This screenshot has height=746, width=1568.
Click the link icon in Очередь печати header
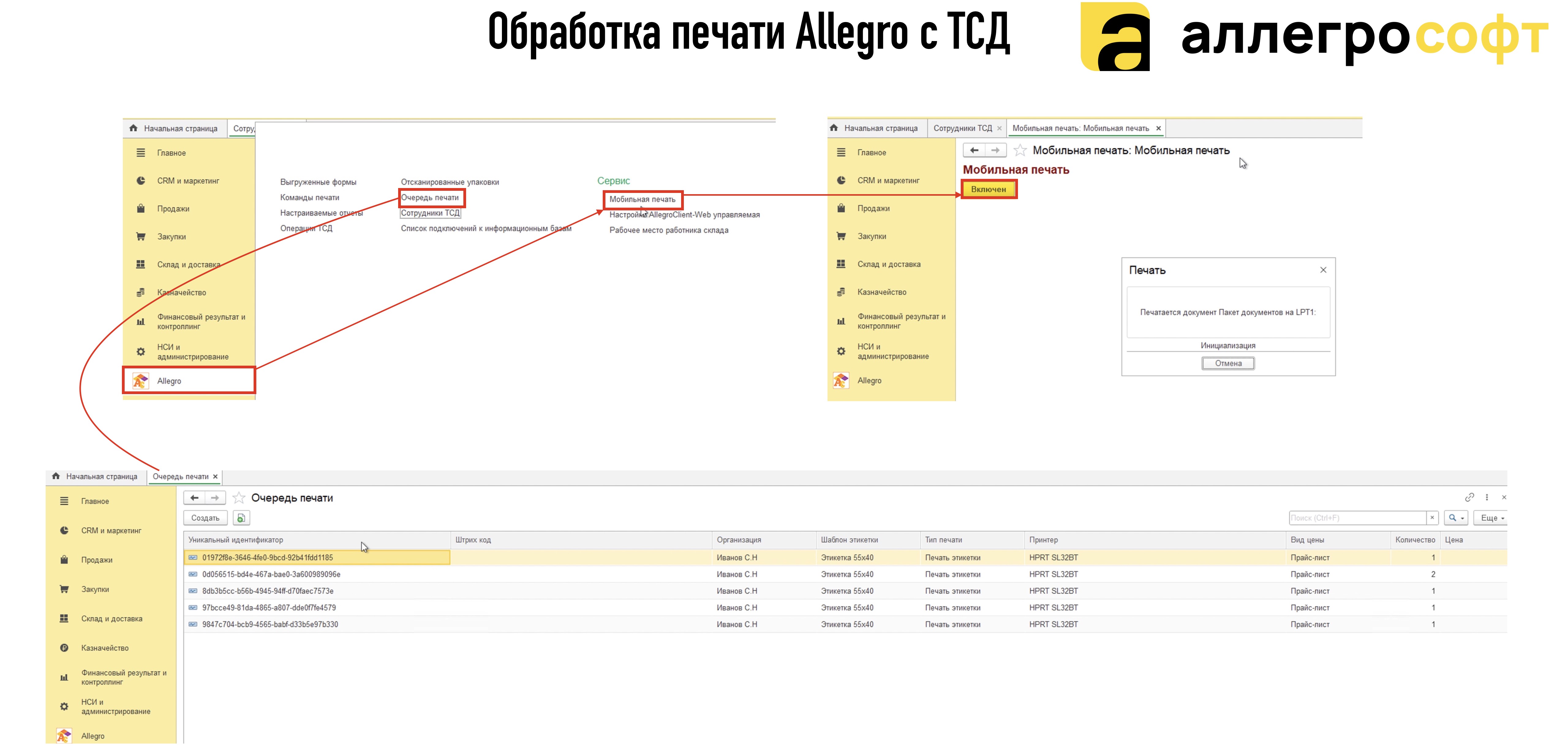point(1469,497)
